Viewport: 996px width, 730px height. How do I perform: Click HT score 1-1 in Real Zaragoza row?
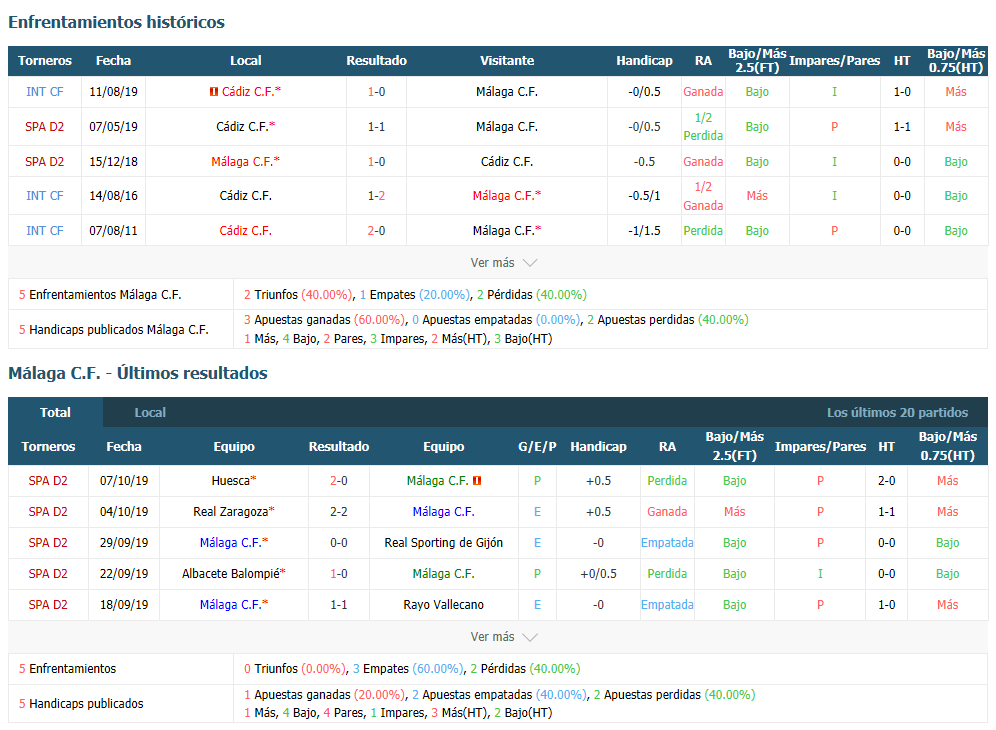pyautogui.click(x=887, y=511)
